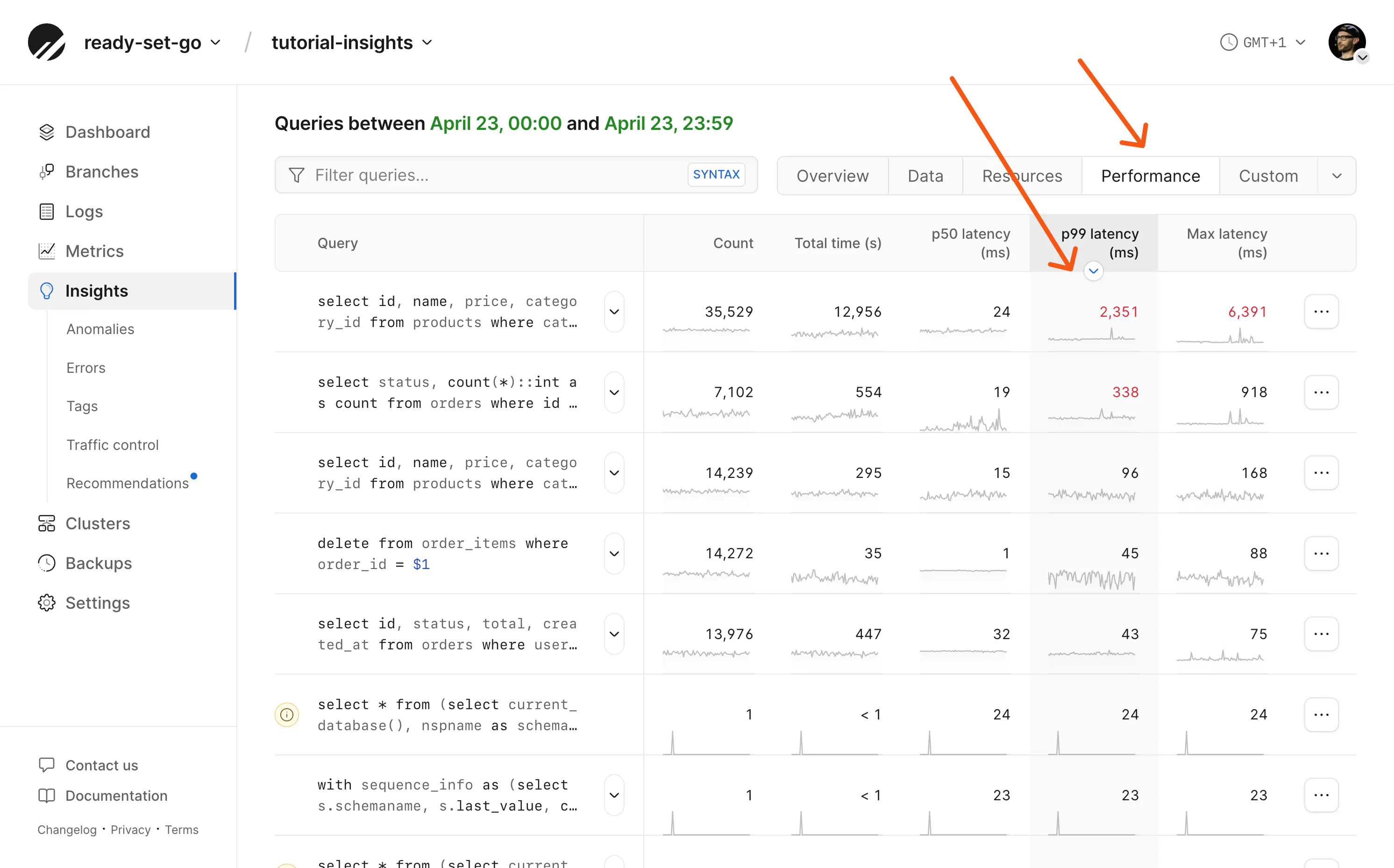The width and height of the screenshot is (1394, 868).
Task: Open the more menu for the current_database query
Action: [x=1321, y=715]
